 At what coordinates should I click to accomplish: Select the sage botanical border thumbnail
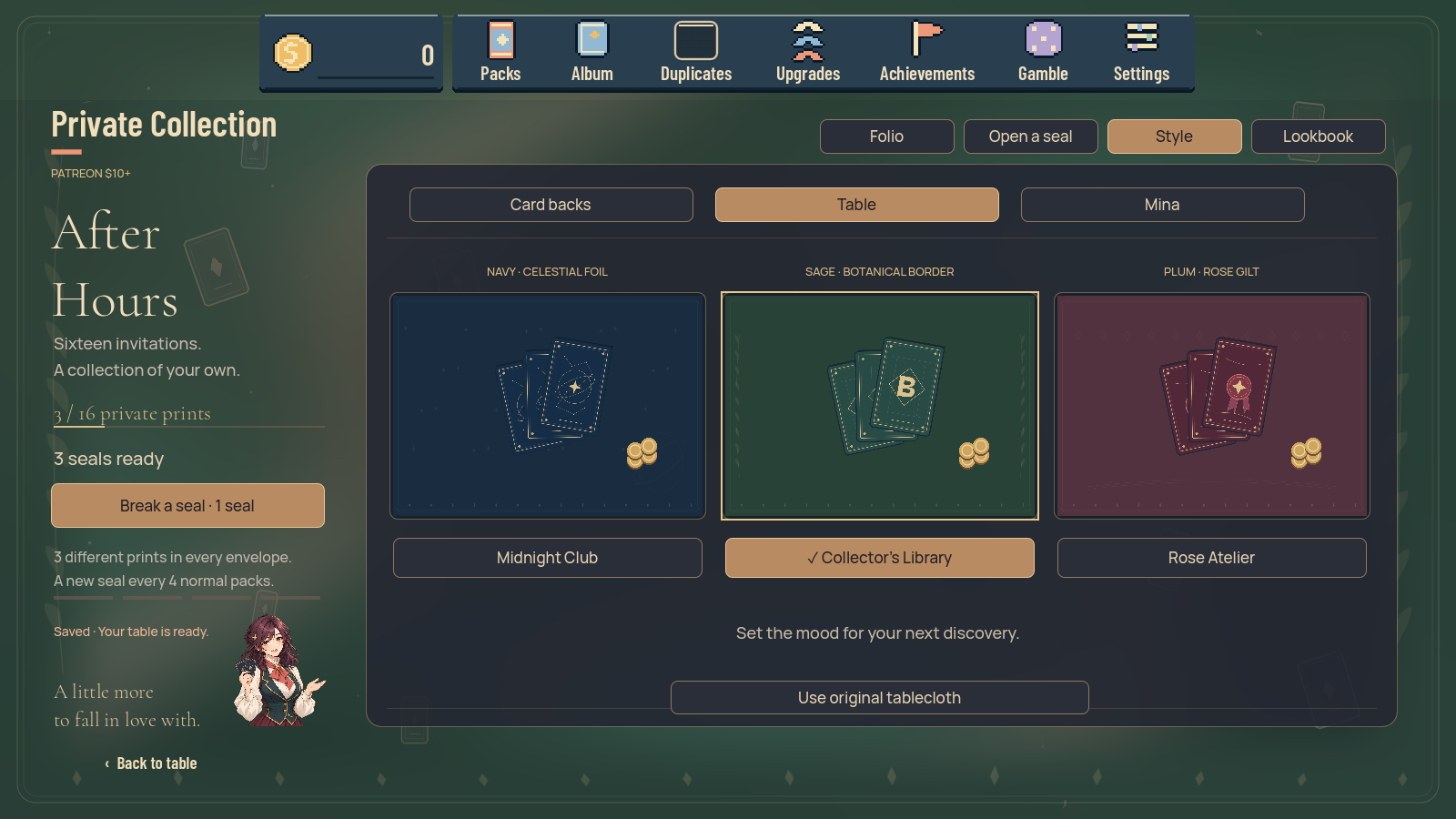tap(880, 406)
